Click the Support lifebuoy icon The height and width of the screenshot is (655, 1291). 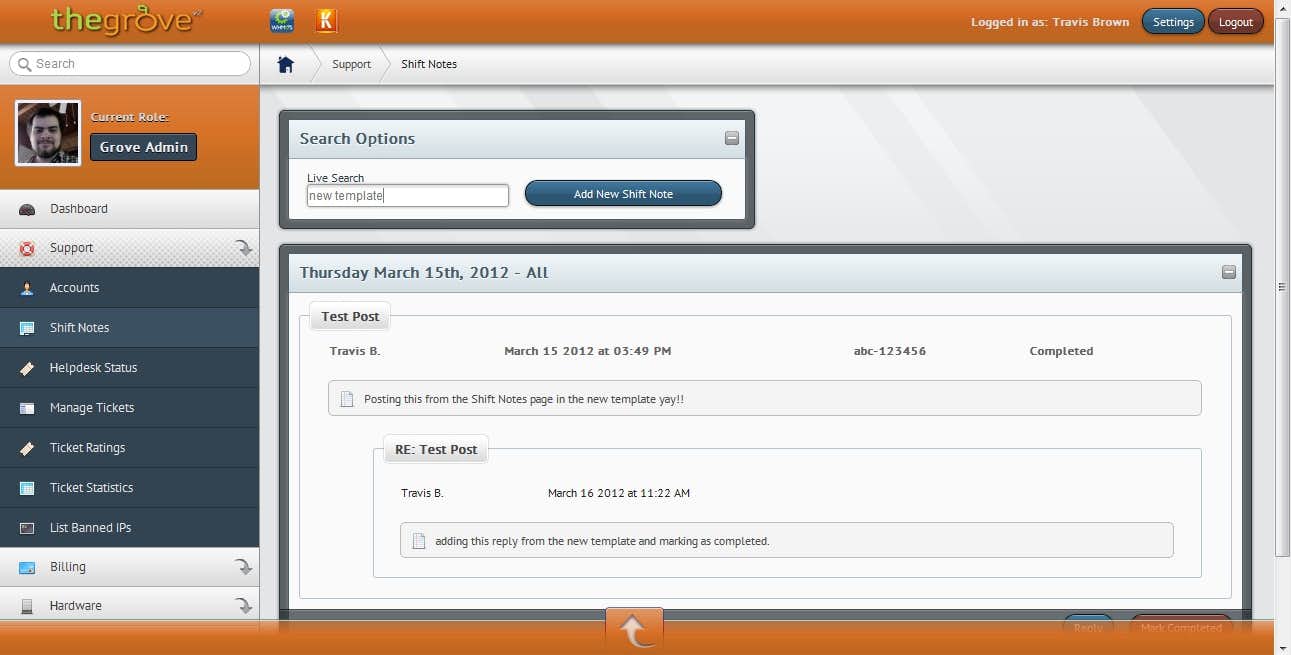click(27, 248)
